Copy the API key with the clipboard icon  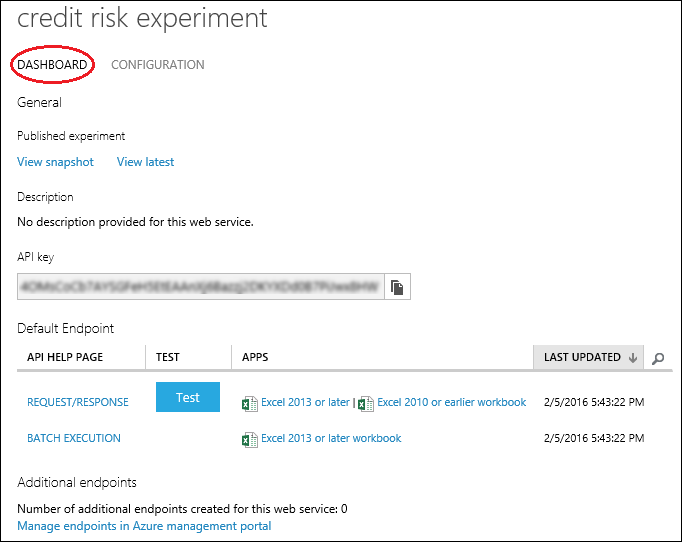click(397, 287)
